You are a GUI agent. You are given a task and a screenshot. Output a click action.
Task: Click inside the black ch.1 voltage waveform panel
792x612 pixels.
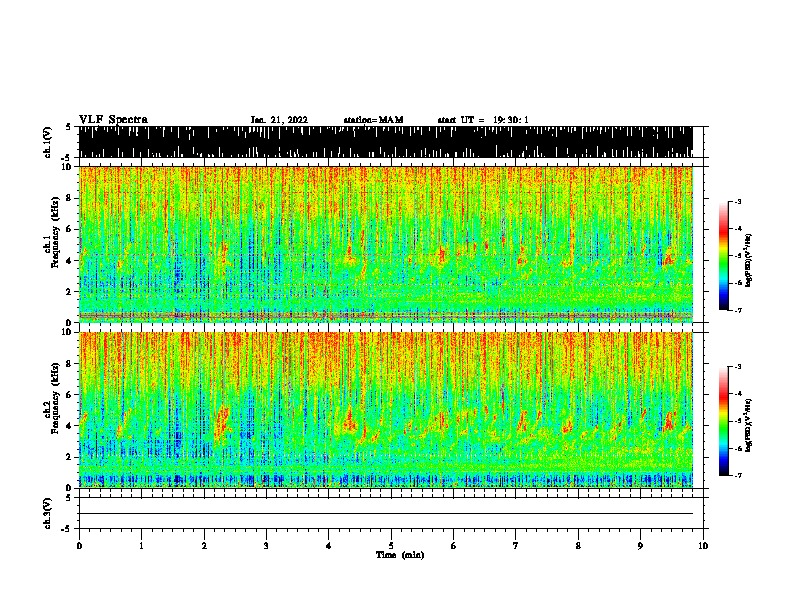385,142
